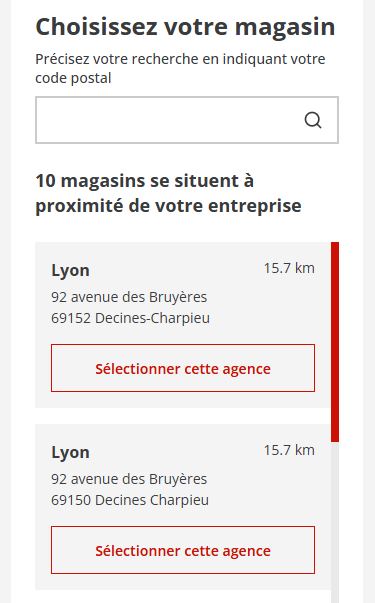Click the Précisez votre recherche instruction text

coord(180,59)
